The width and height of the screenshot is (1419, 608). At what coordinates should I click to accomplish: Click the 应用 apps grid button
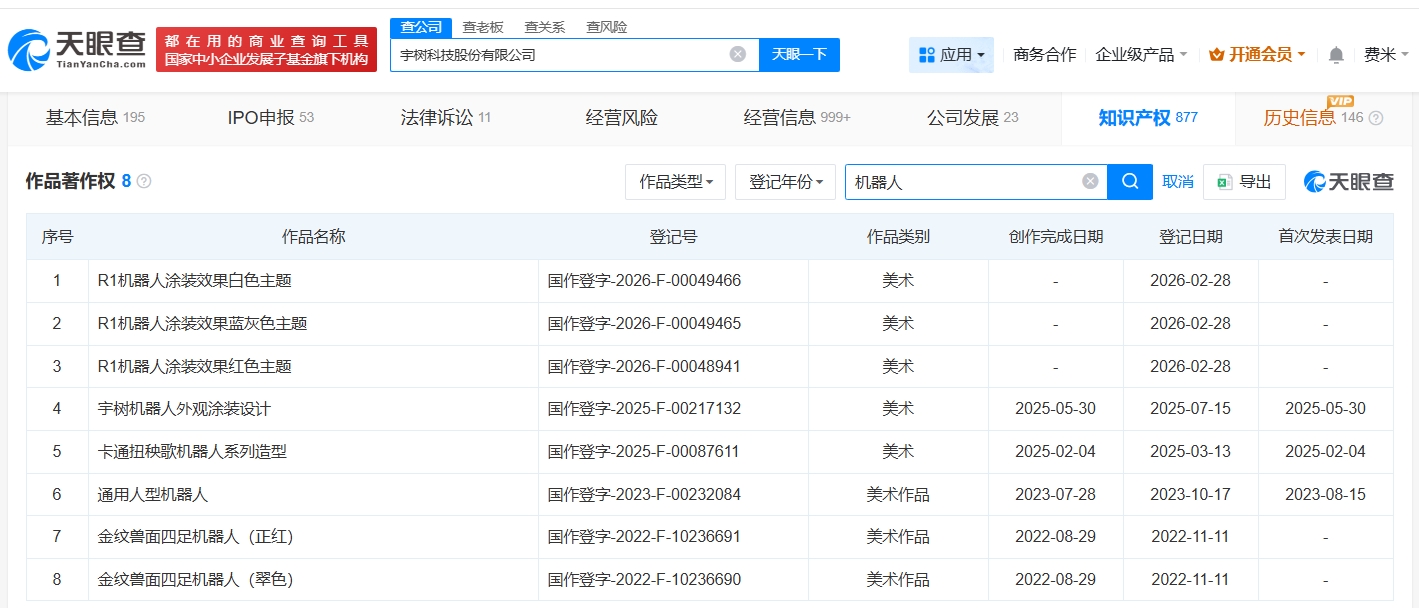click(951, 55)
